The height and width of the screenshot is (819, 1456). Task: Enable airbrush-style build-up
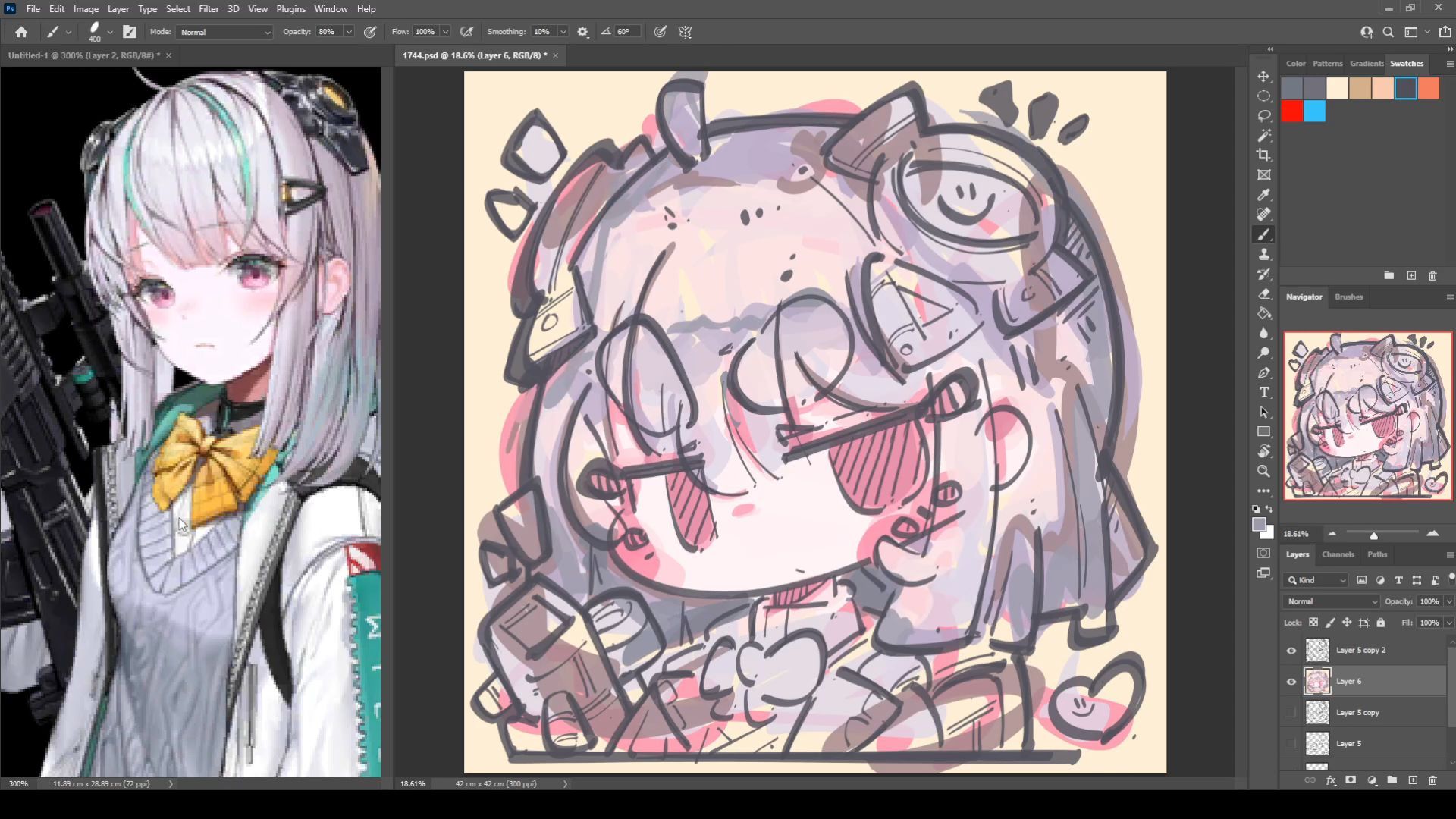point(467,32)
